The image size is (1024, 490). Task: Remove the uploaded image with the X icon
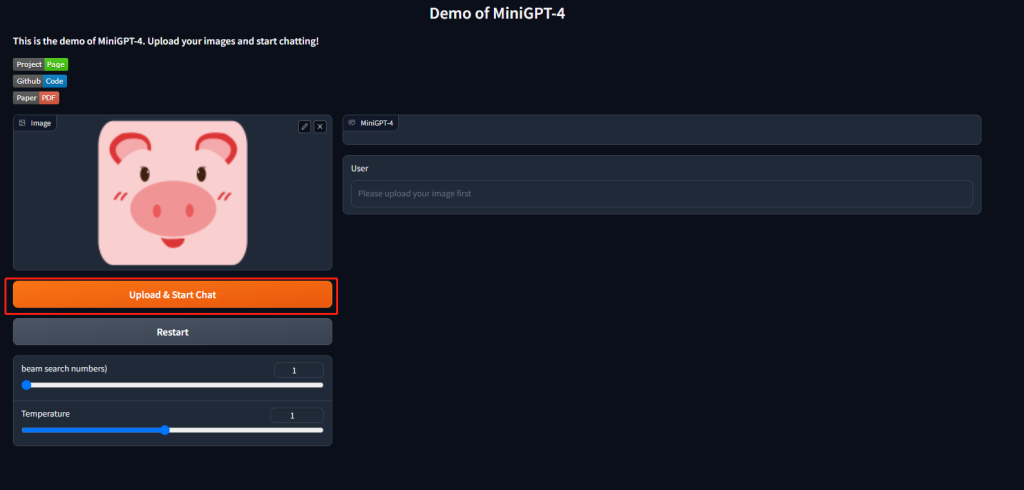pyautogui.click(x=320, y=127)
